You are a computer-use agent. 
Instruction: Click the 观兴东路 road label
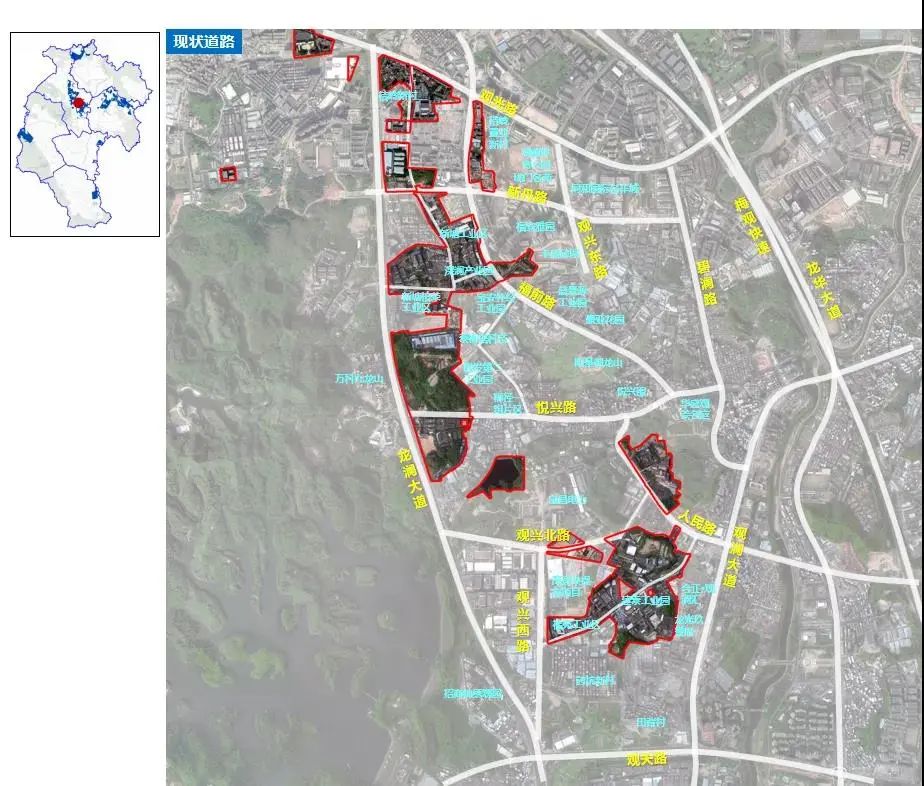tap(592, 248)
